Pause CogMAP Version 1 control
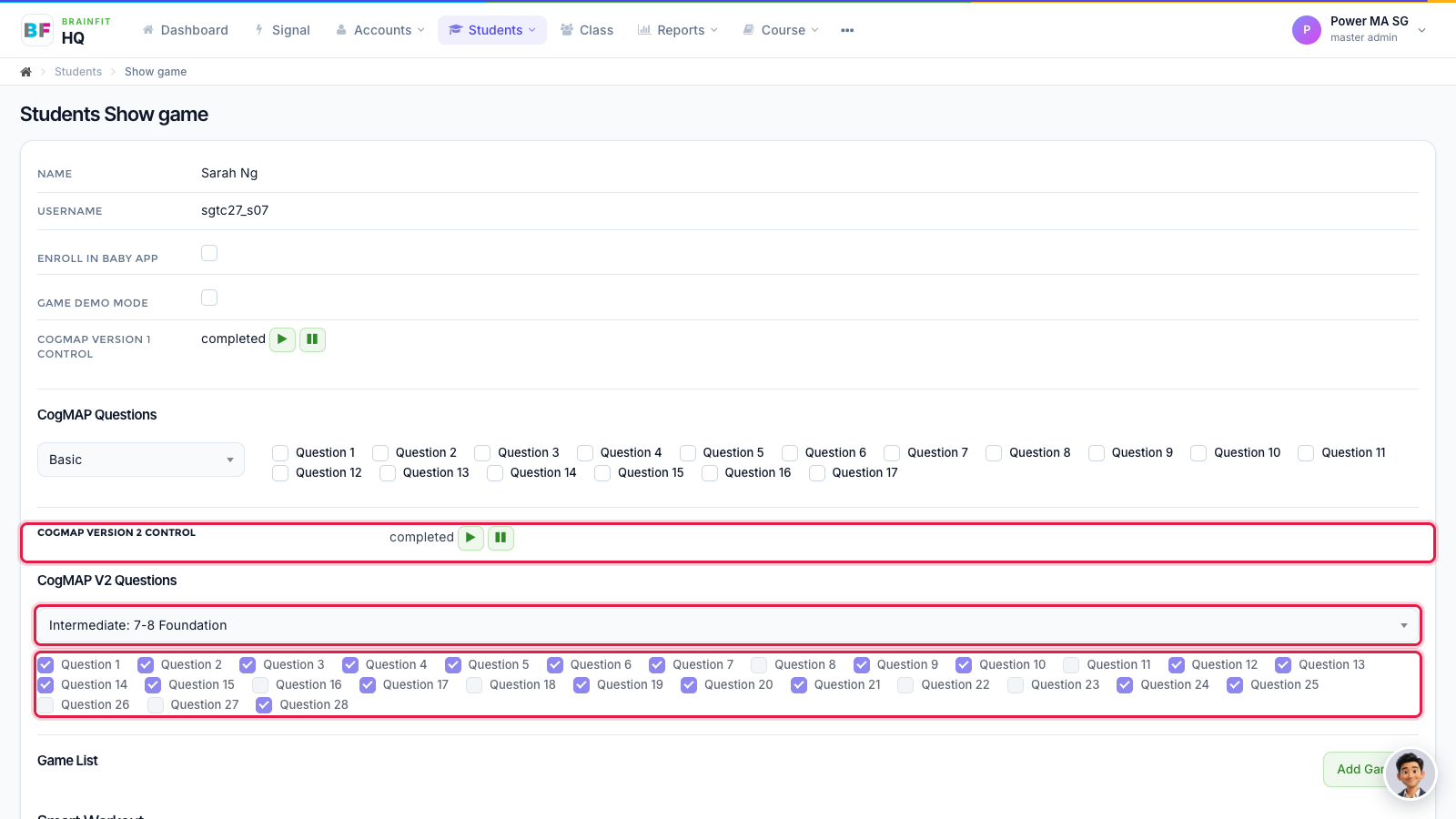The height and width of the screenshot is (819, 1456). point(312,339)
